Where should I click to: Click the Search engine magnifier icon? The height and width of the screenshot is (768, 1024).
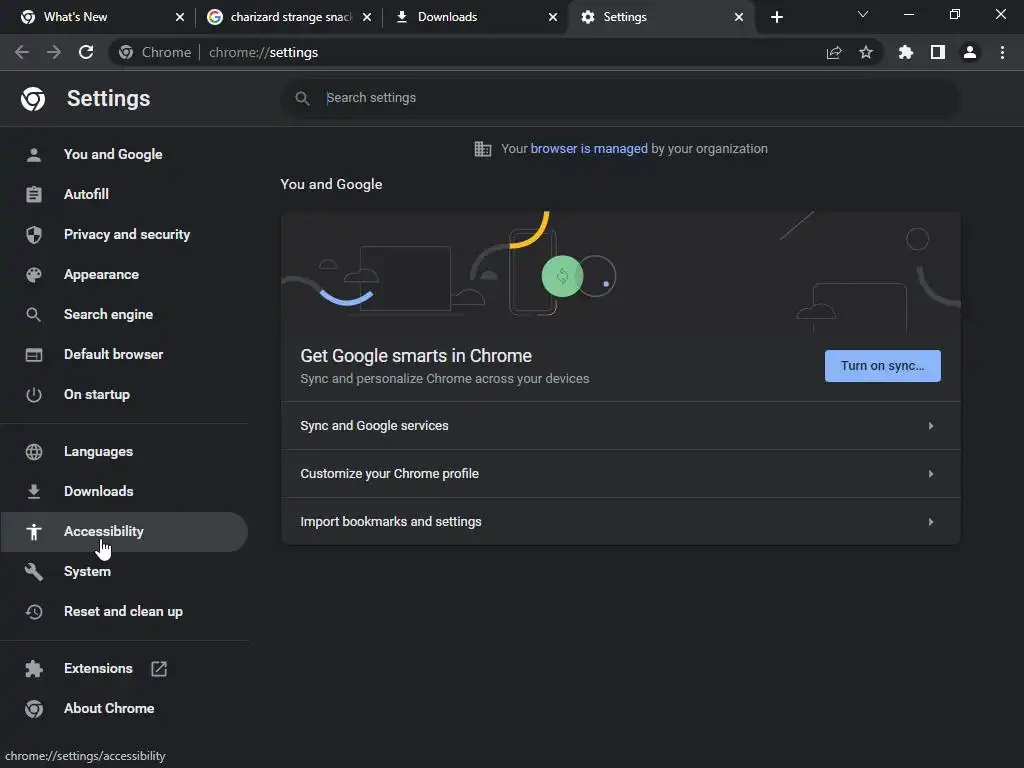(34, 315)
